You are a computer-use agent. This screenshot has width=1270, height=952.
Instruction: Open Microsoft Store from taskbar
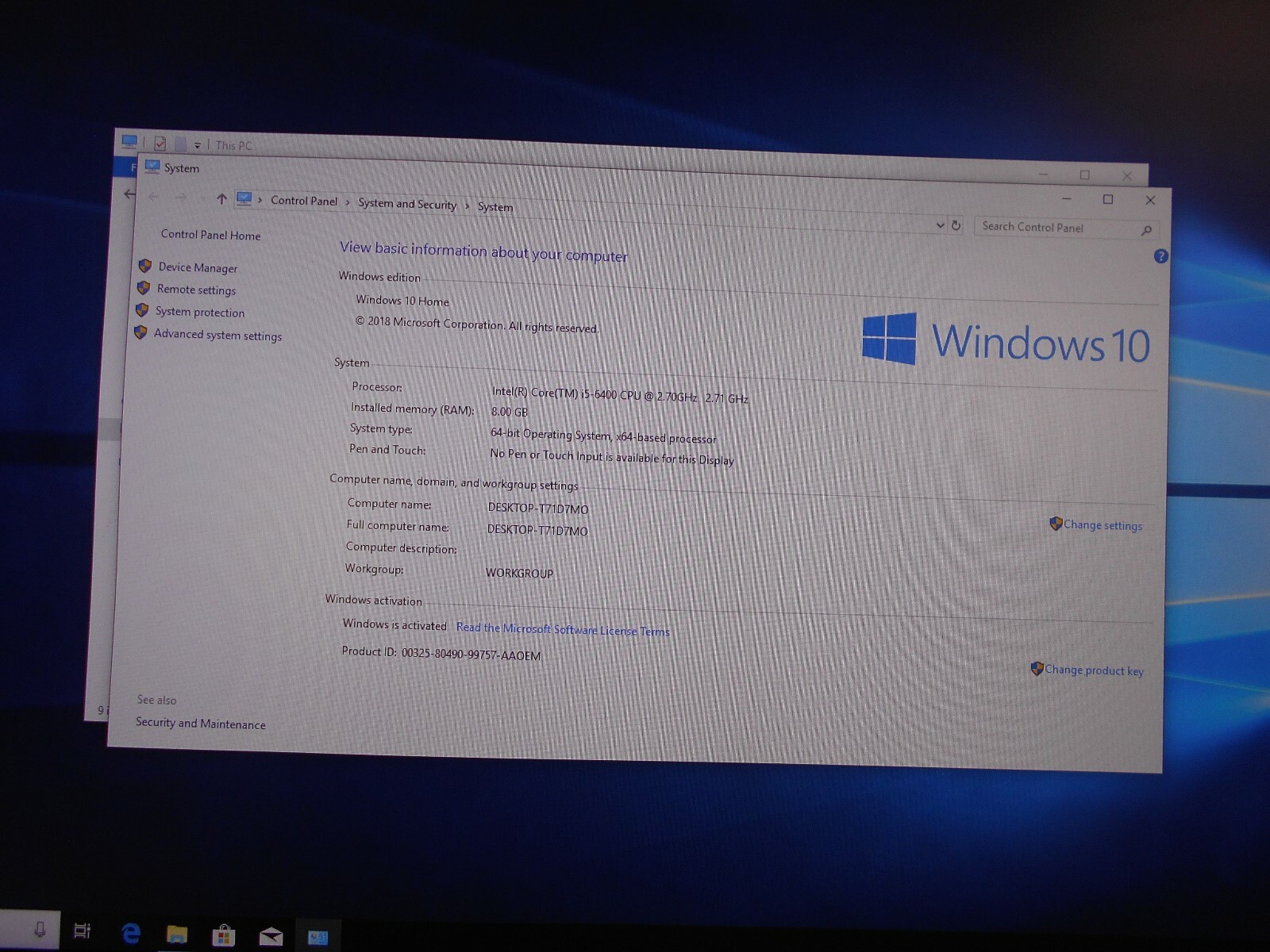[223, 935]
